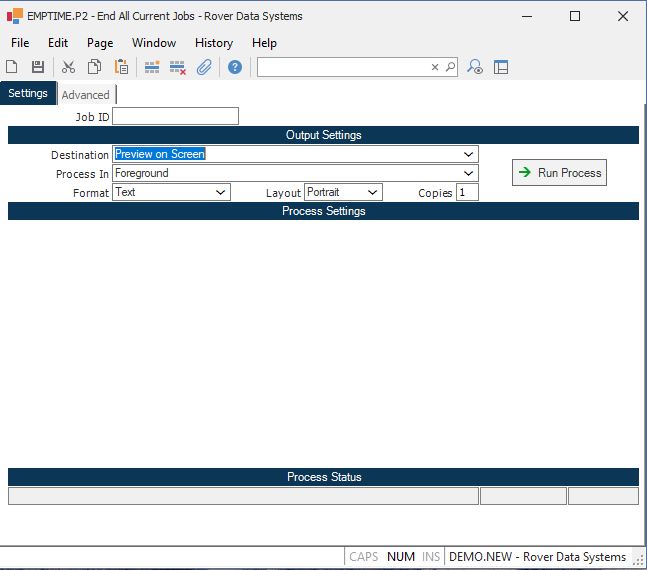Click the Delete row toolbar icon
647x570 pixels.
[178, 67]
